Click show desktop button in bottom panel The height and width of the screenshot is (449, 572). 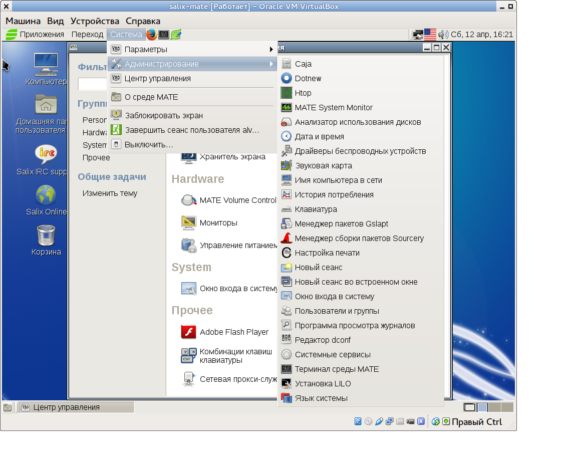tap(8, 407)
